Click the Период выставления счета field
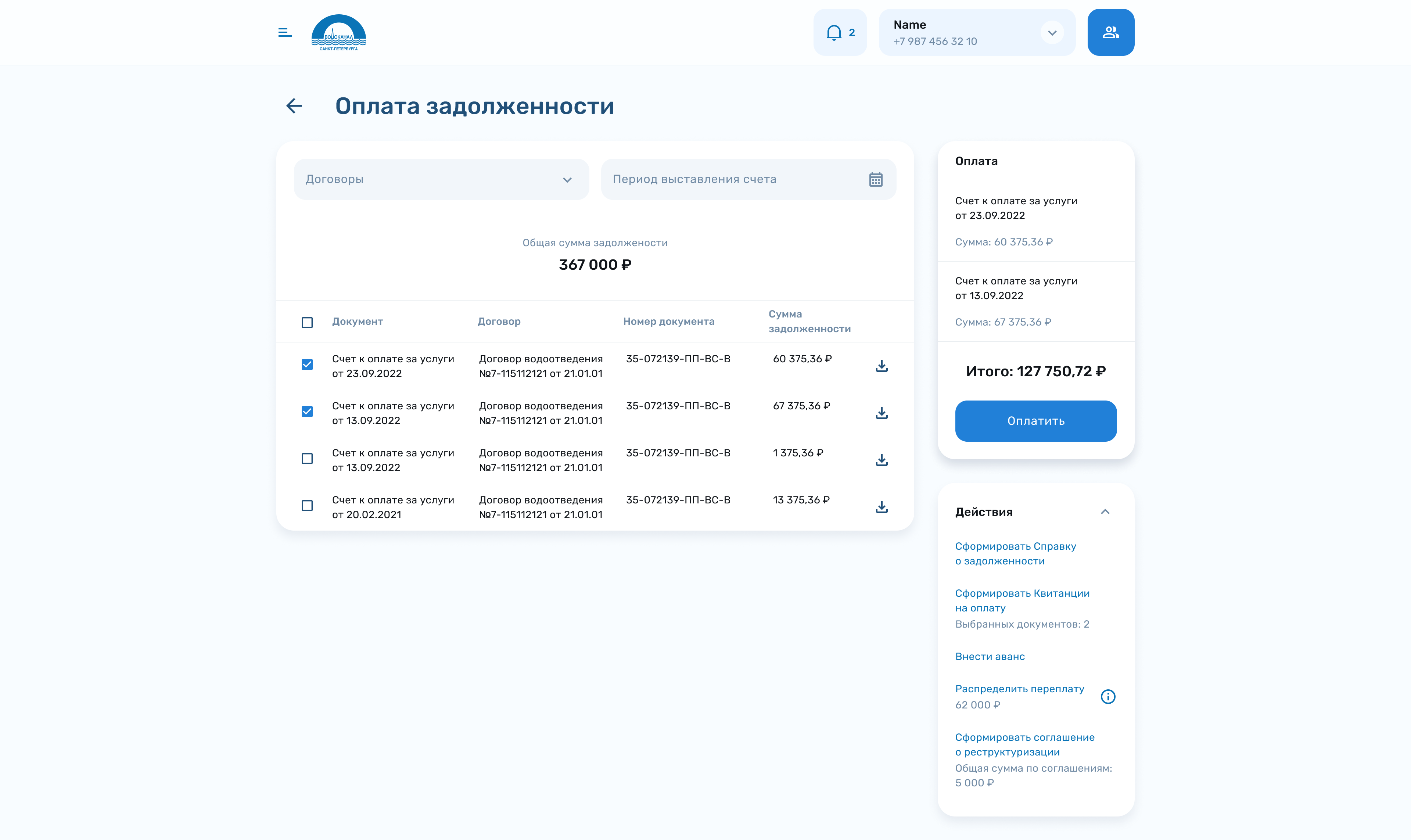The height and width of the screenshot is (840, 1411). (736, 179)
